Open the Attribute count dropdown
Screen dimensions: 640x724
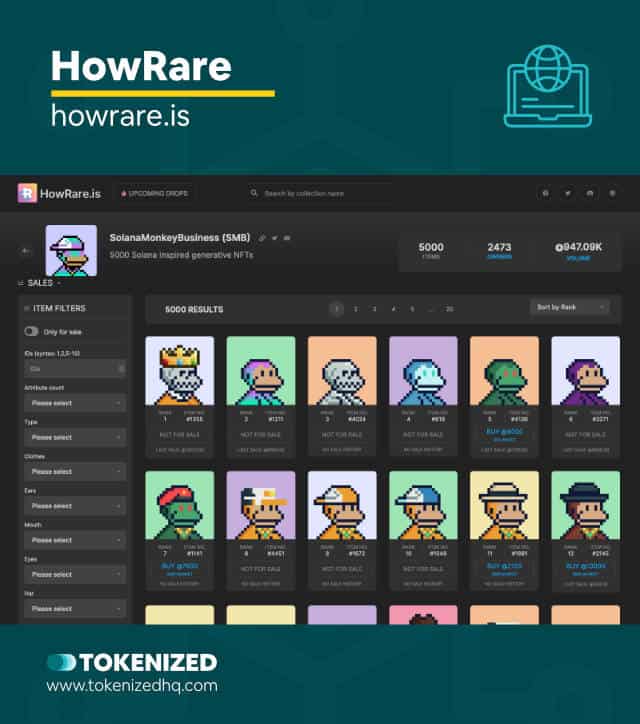75,403
